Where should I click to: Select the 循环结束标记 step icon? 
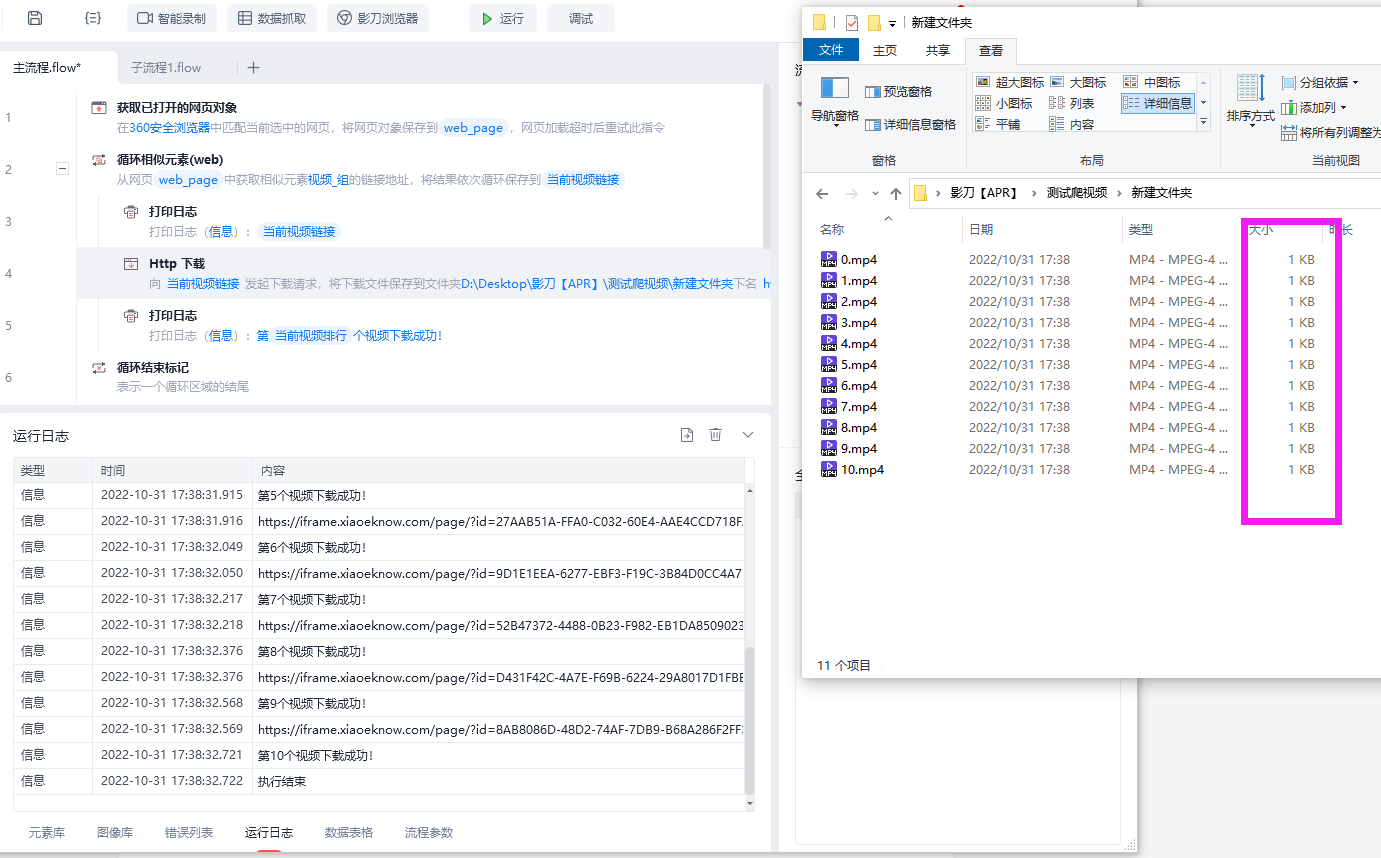[x=99, y=368]
